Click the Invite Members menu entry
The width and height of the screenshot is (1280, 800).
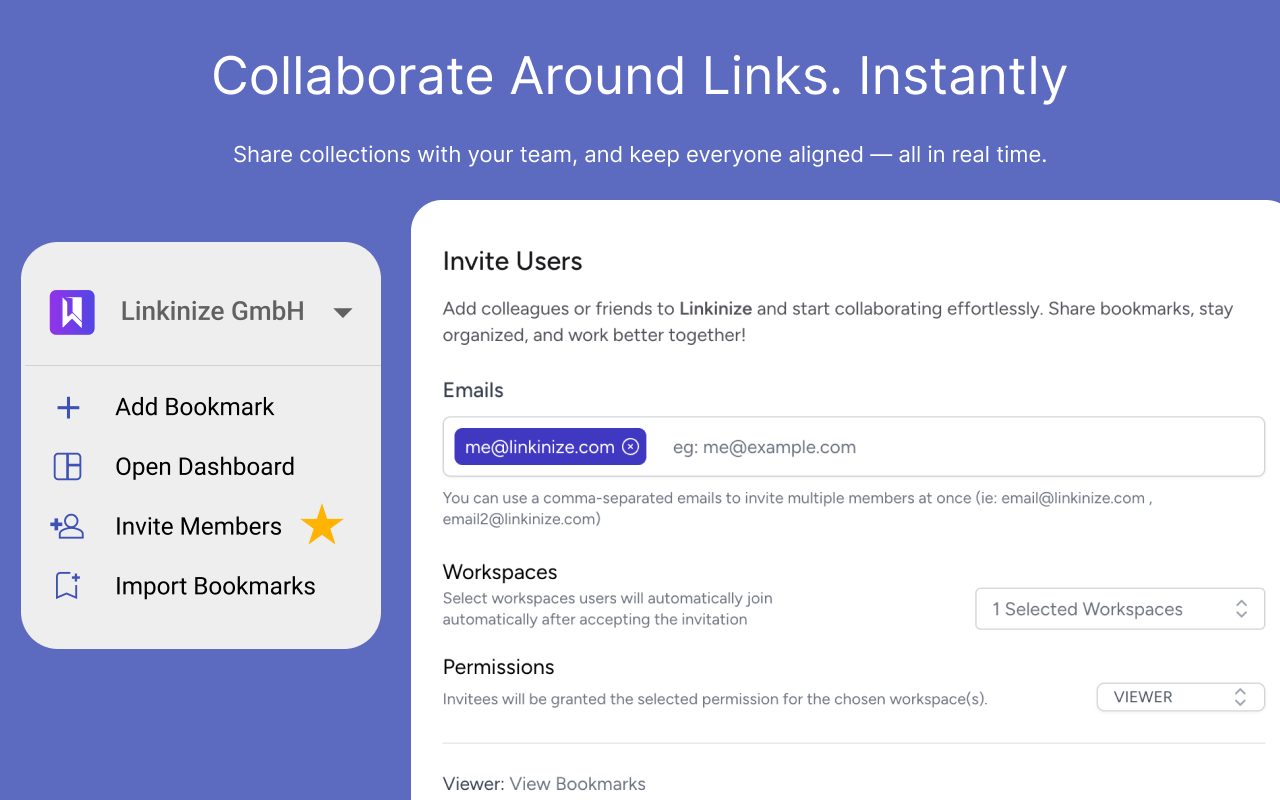[x=199, y=526]
